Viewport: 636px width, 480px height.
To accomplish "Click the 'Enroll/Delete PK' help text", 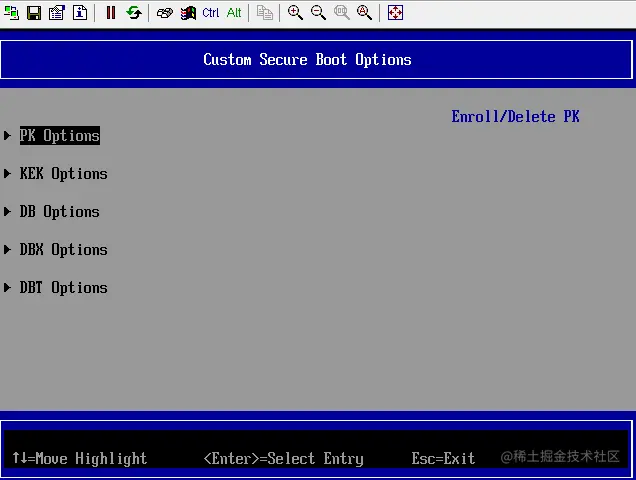I will click(x=516, y=117).
